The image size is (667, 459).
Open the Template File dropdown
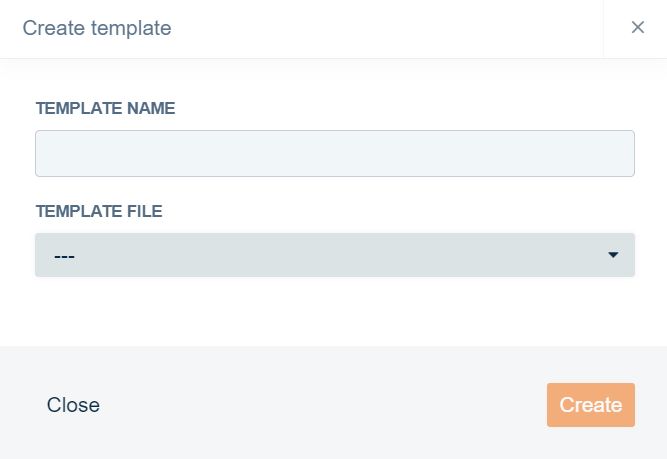(x=334, y=255)
